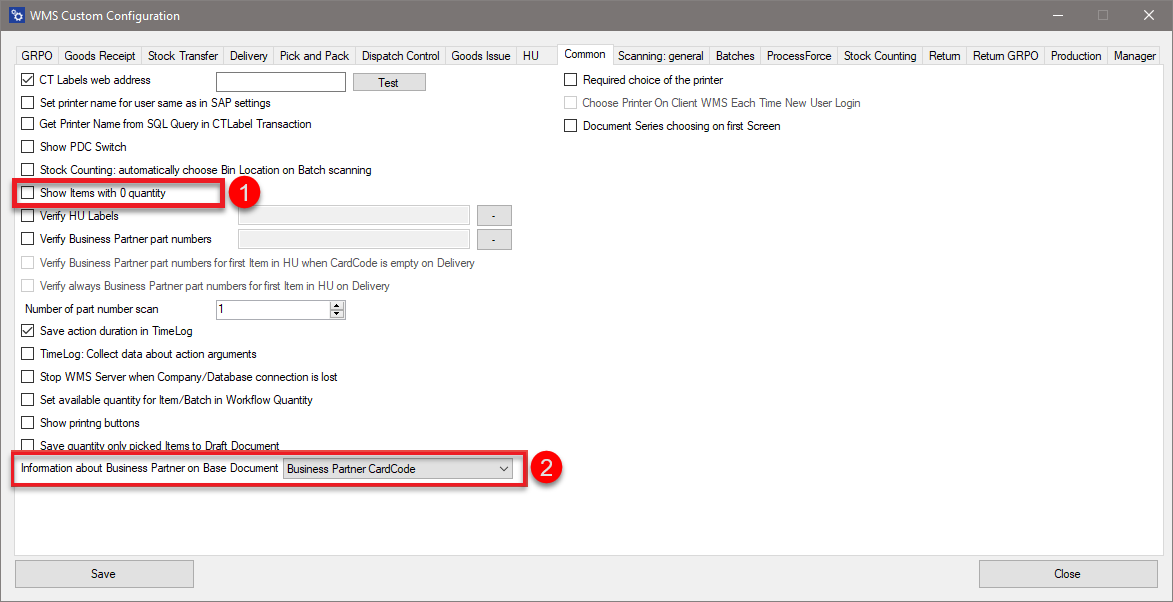Switch to the Pick and Pack tab

point(314,56)
